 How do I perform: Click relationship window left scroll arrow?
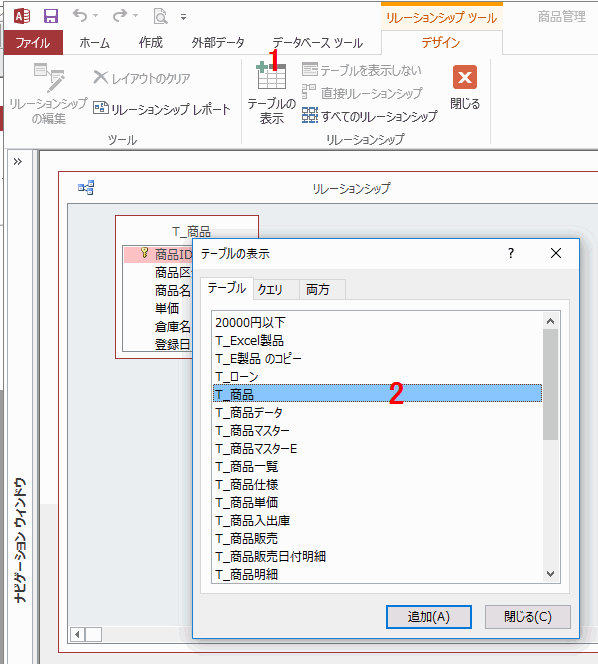click(x=78, y=634)
